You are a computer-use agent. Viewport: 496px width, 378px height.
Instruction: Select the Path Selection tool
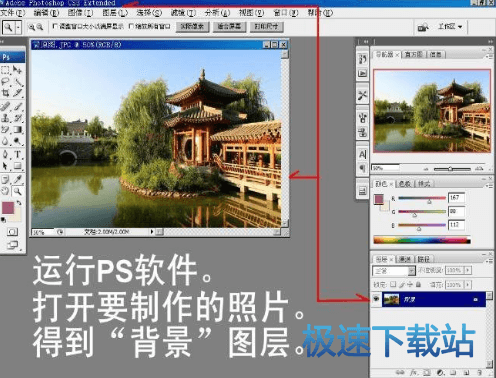pos(5,166)
